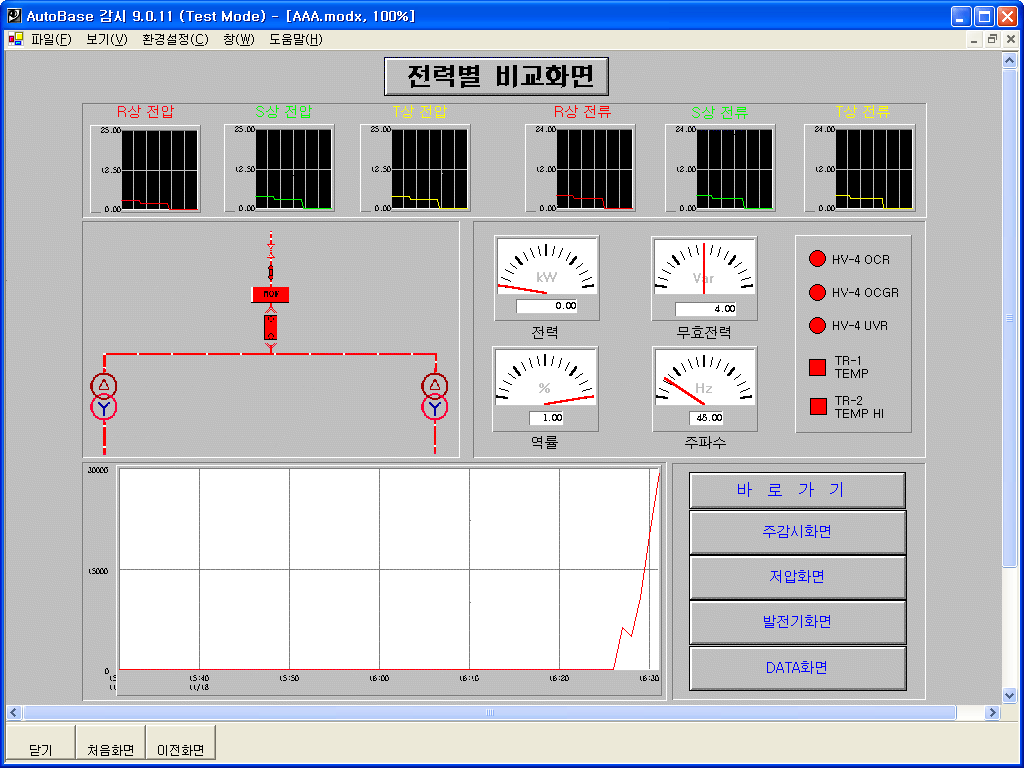This screenshot has height=768, width=1024.
Task: Click the R상 전압 trend thumbnail
Action: point(145,168)
